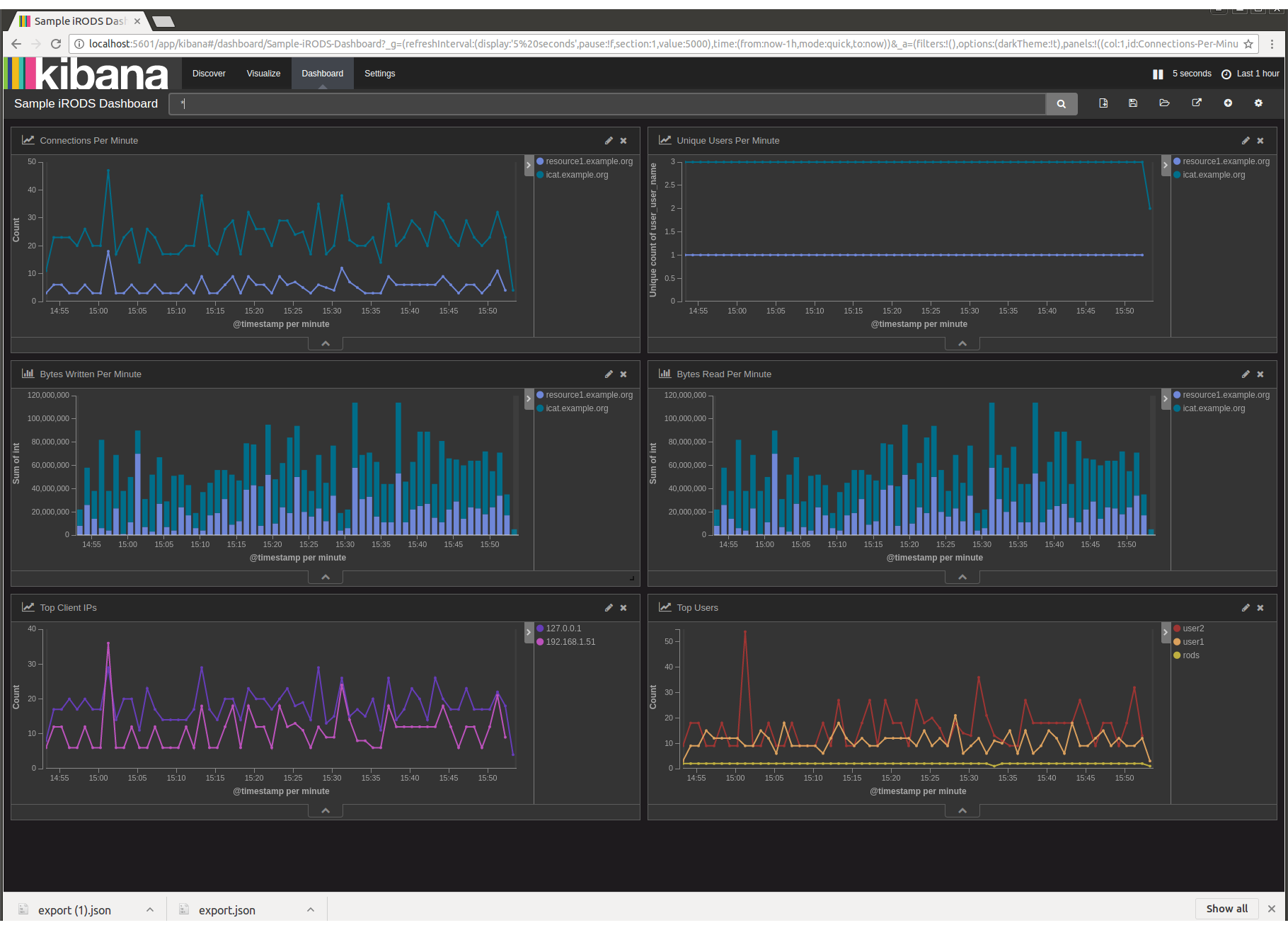Screen dimensions: 1288x930
Task: Open the Discover tab
Action: click(209, 74)
